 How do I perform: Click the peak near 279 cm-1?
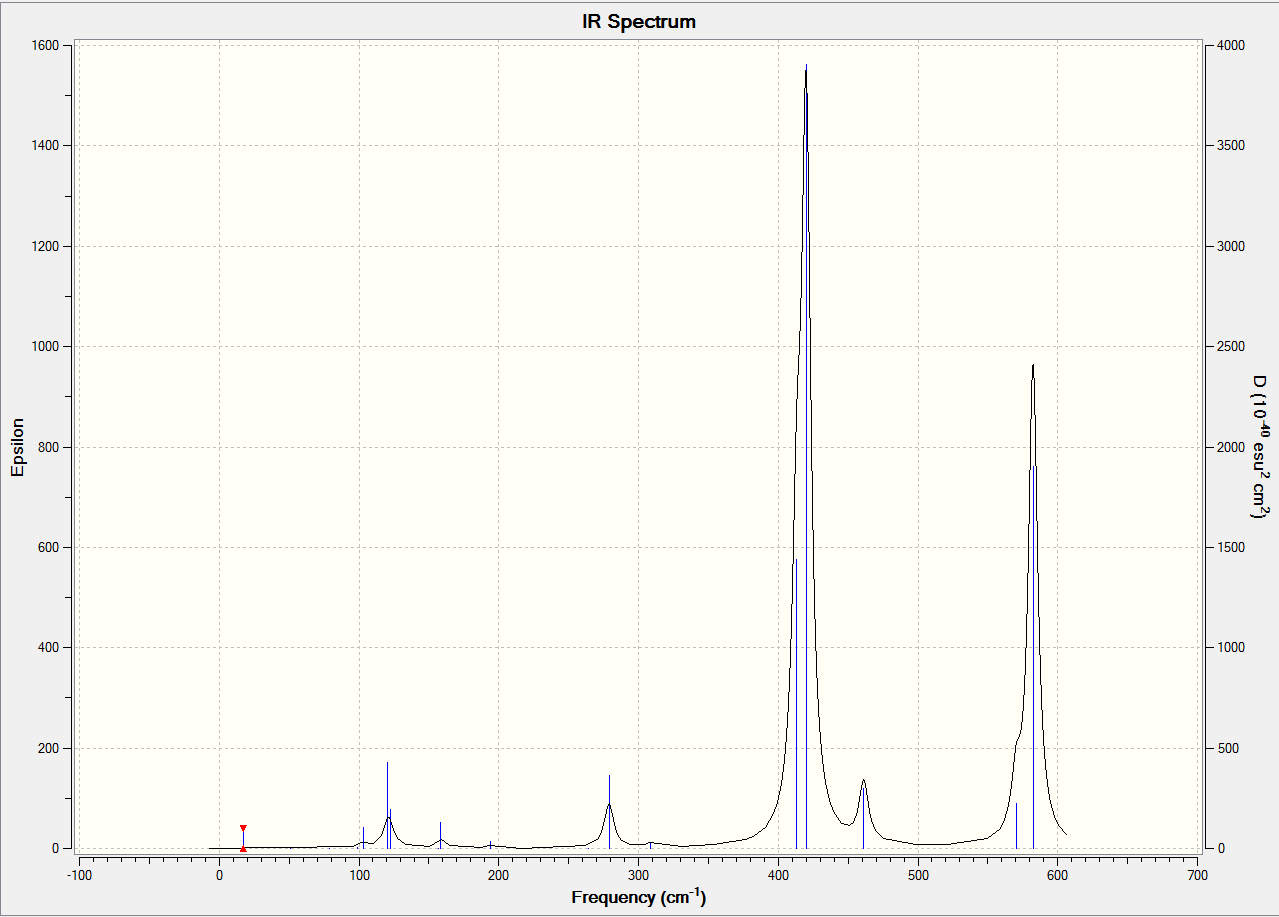609,806
